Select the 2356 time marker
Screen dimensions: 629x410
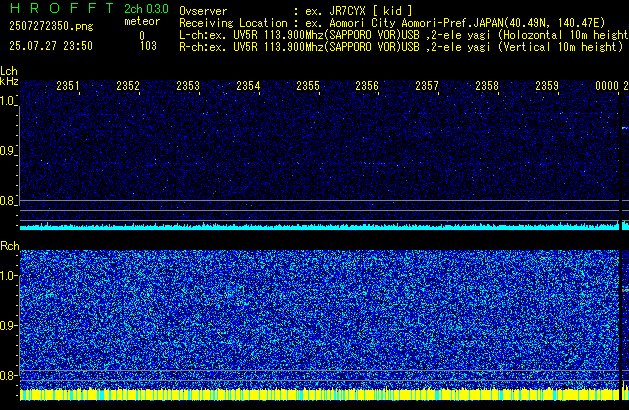367,86
